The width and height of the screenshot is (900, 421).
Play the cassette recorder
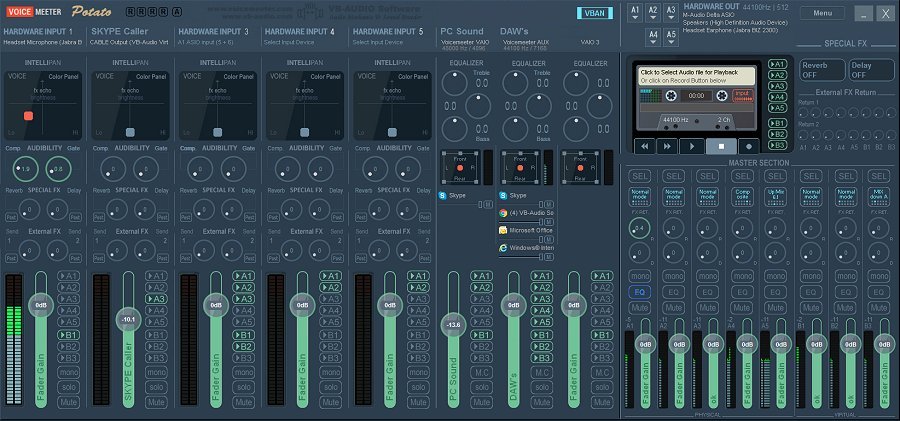click(692, 146)
